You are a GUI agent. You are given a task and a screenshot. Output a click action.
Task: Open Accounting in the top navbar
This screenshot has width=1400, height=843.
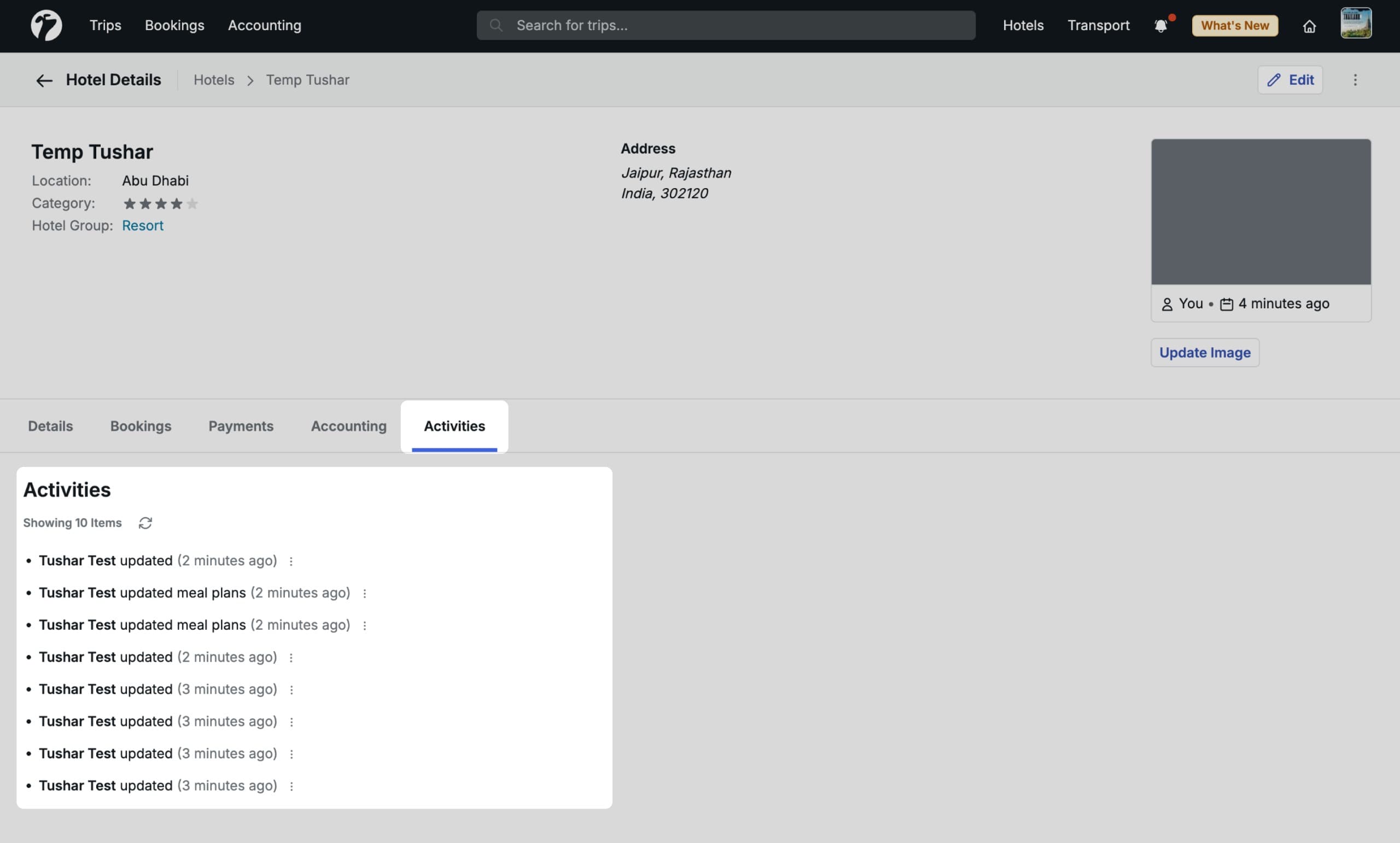pyautogui.click(x=264, y=26)
